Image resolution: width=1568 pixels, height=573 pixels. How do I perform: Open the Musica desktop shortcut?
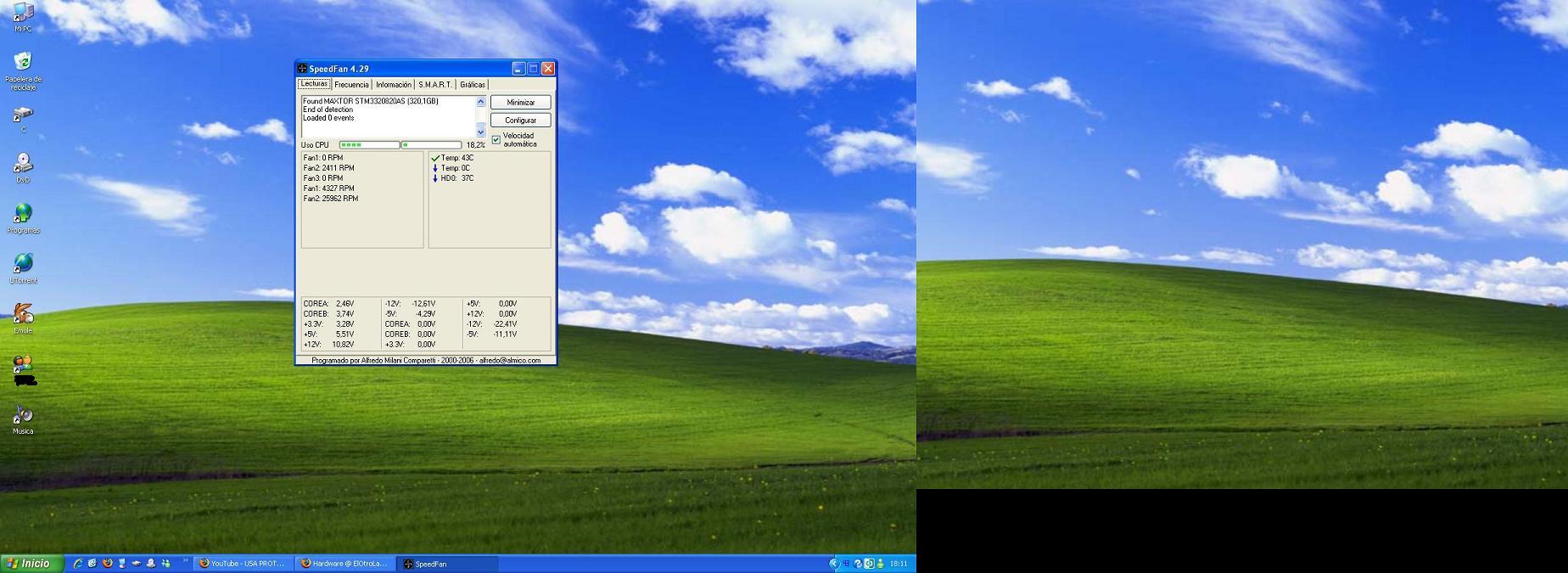point(23,419)
